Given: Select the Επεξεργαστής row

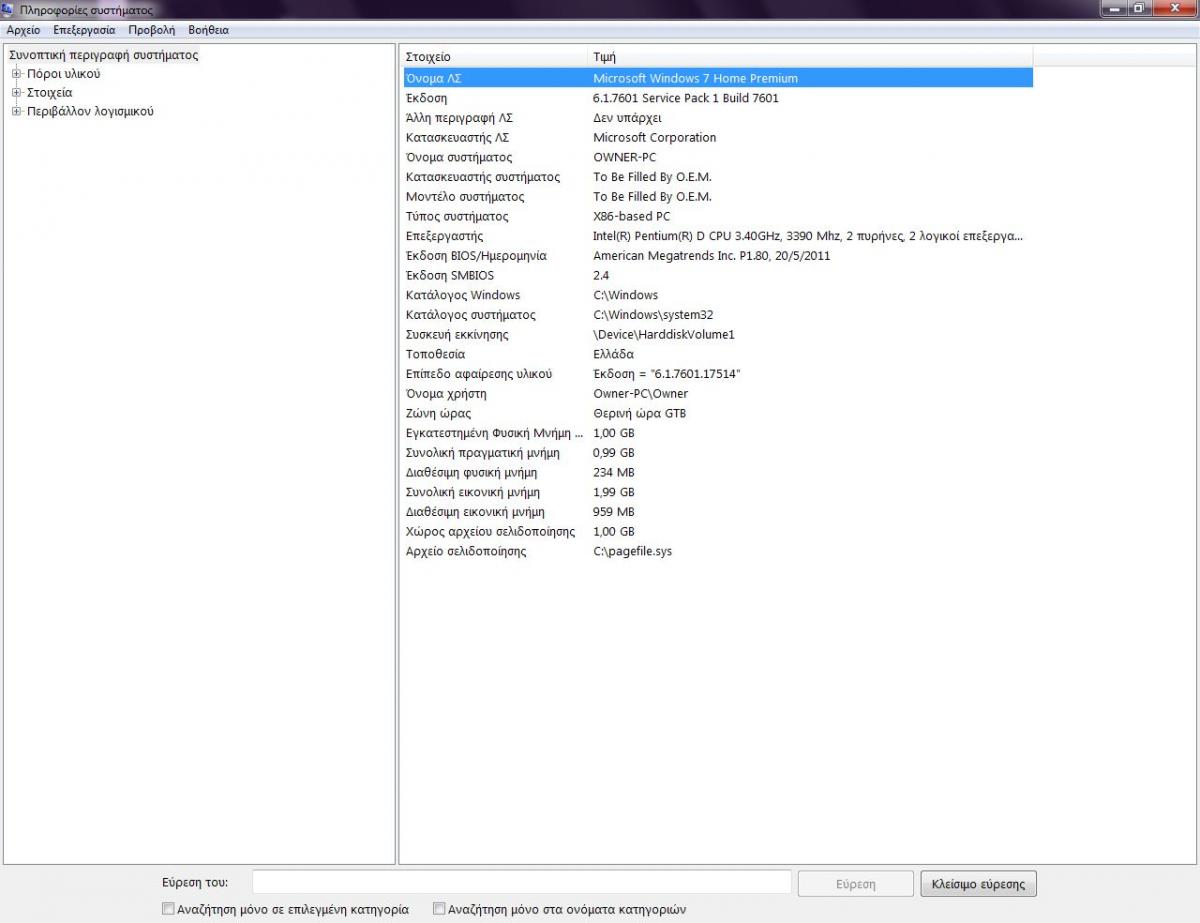Looking at the screenshot, I should click(x=717, y=236).
